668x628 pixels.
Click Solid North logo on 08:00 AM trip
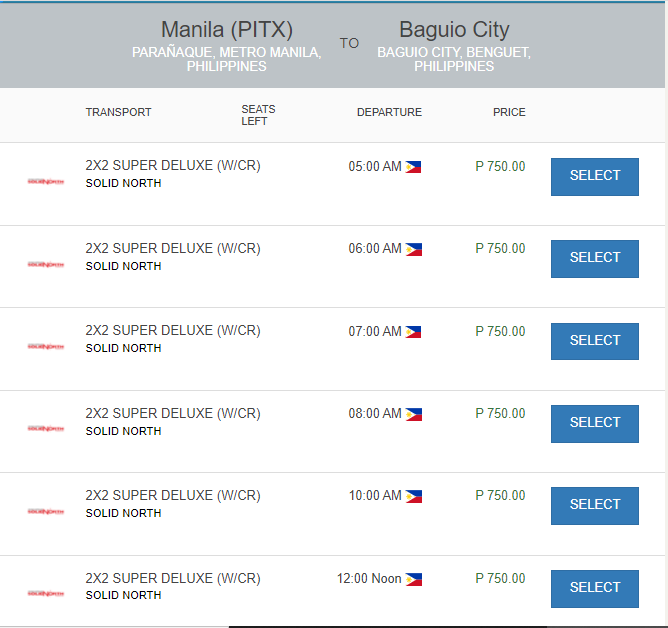[45, 428]
